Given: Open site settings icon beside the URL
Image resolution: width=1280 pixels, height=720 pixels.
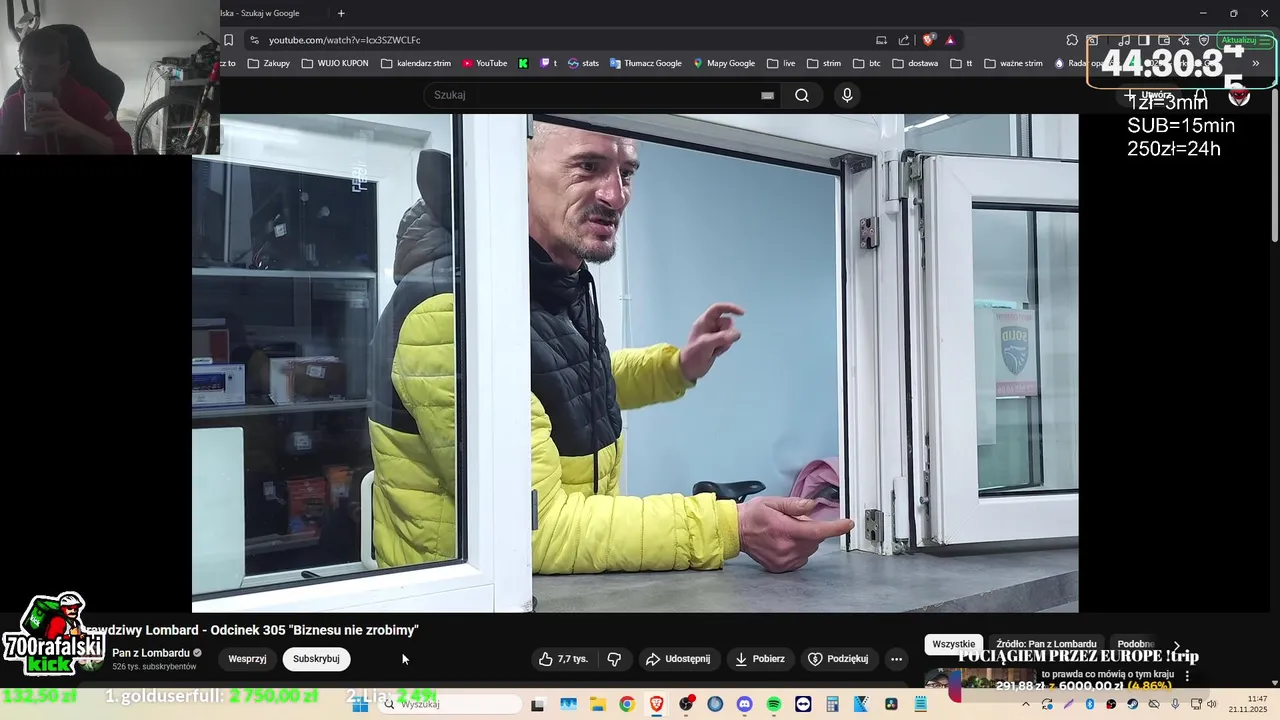Looking at the screenshot, I should coord(254,40).
